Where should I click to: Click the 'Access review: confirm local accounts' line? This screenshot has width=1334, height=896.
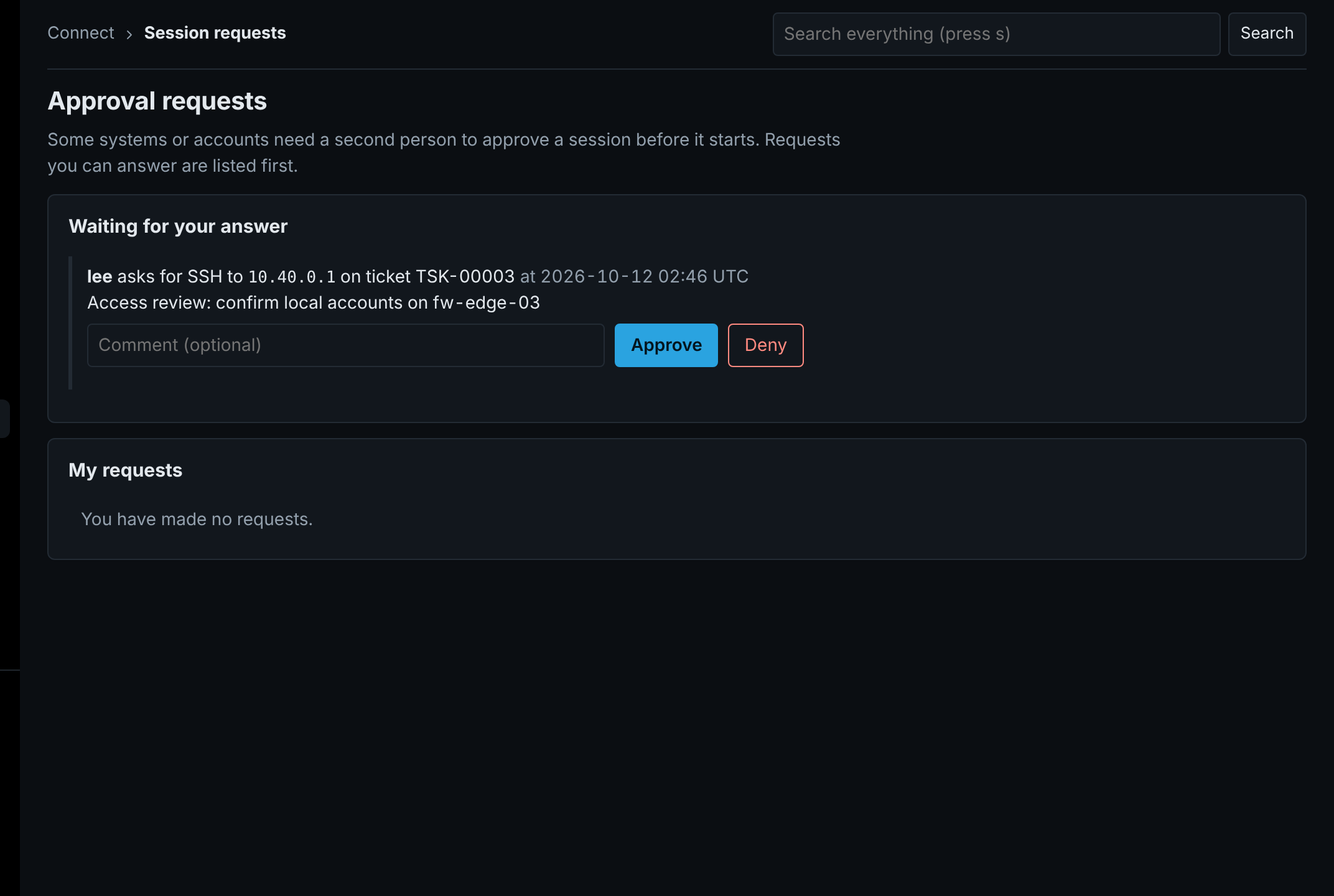(313, 303)
